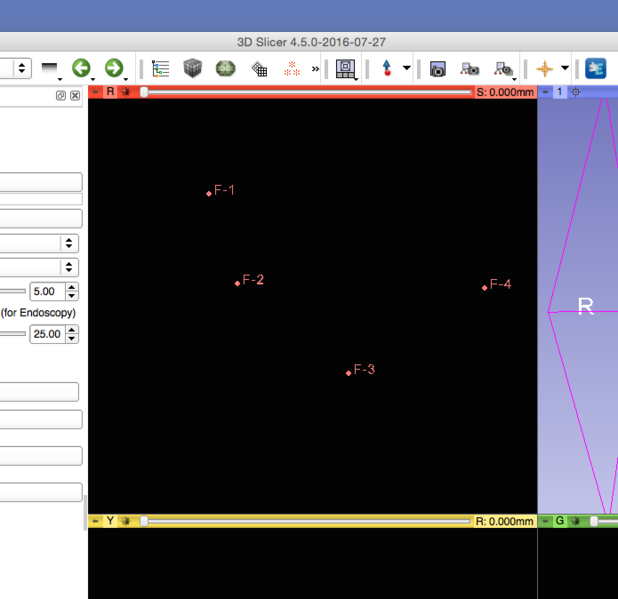Click the spin box showing 25.00
Screen dimensions: 618x599
(46, 334)
